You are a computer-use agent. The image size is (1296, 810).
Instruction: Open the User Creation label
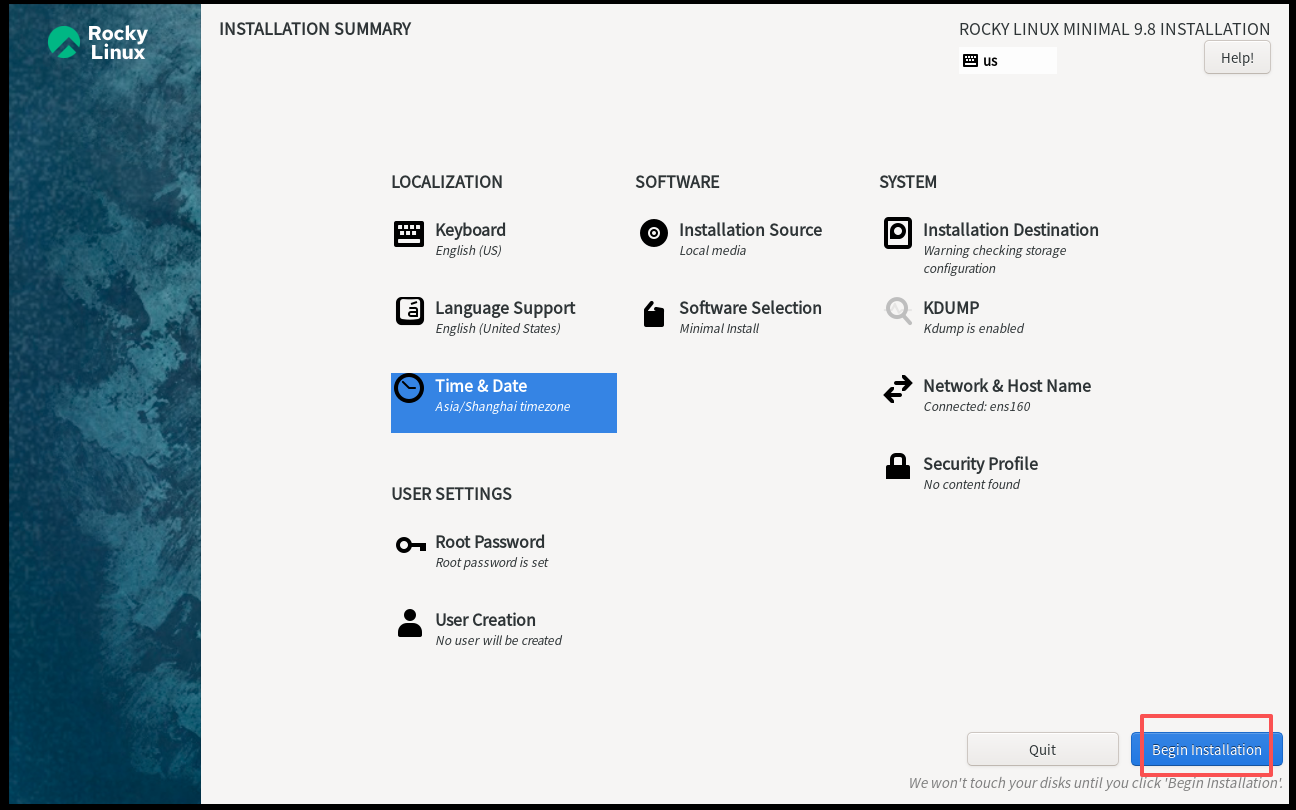tap(485, 620)
